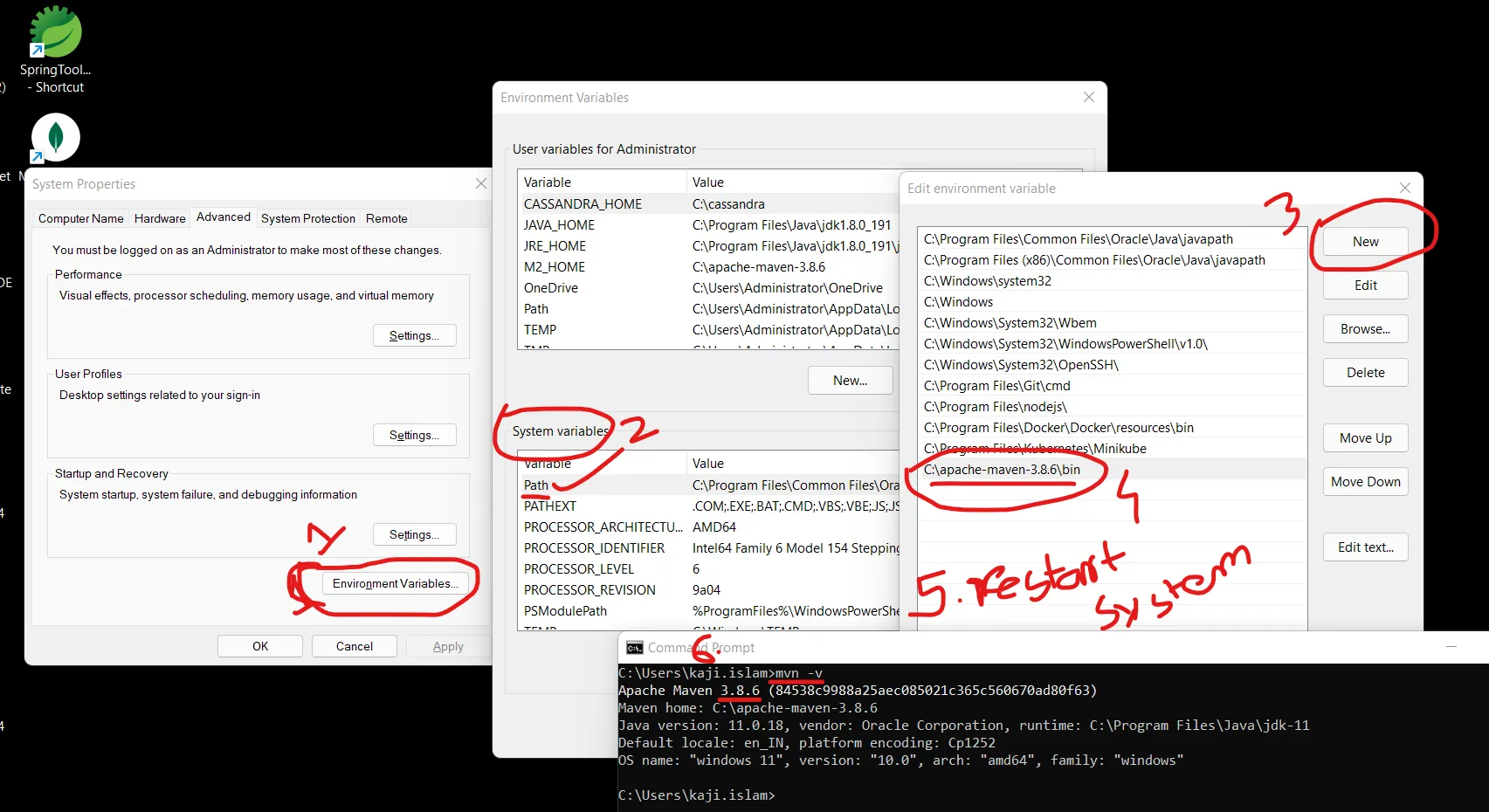Sort user variables by the Variable header
Screen dimensions: 1489x812
click(x=602, y=182)
